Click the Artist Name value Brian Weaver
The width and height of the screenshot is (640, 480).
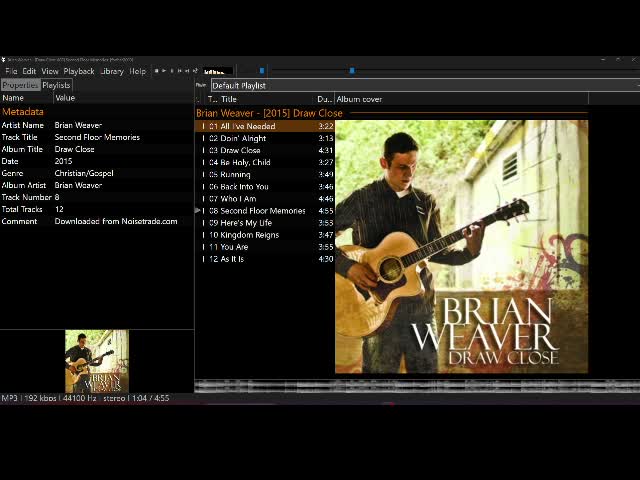[78, 125]
